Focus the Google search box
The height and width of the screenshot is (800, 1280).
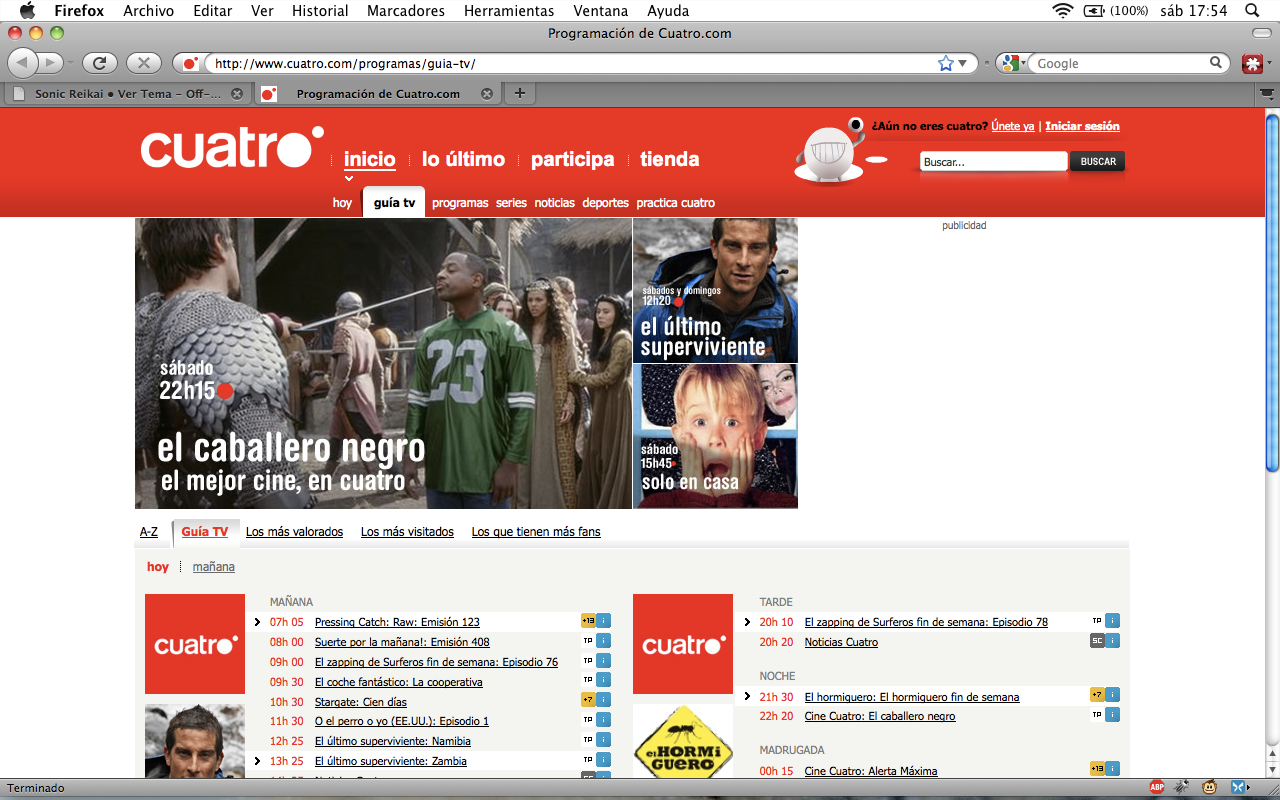point(1120,63)
